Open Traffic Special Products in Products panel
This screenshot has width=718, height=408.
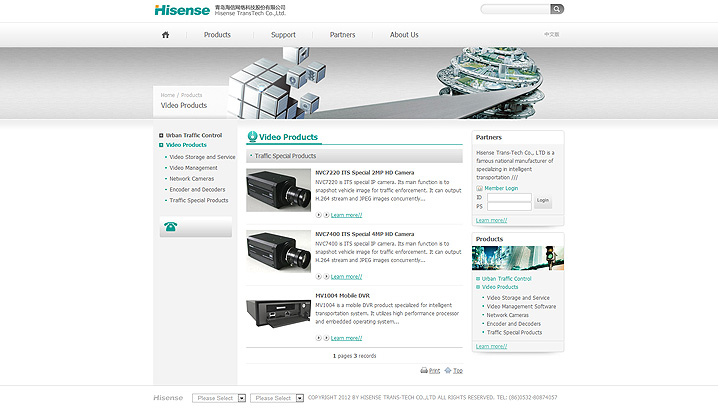pos(514,332)
